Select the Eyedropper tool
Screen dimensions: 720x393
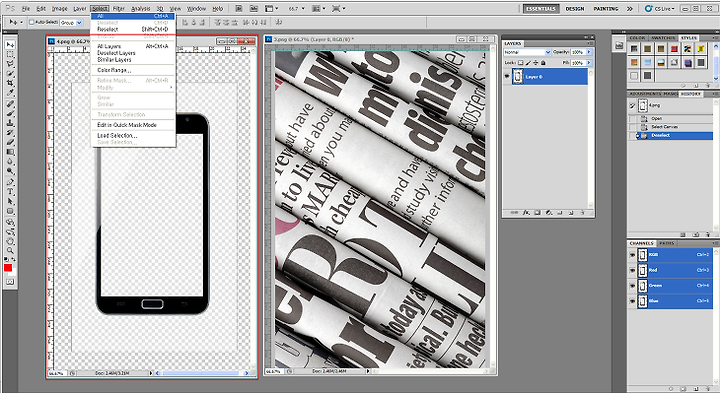pos(10,93)
